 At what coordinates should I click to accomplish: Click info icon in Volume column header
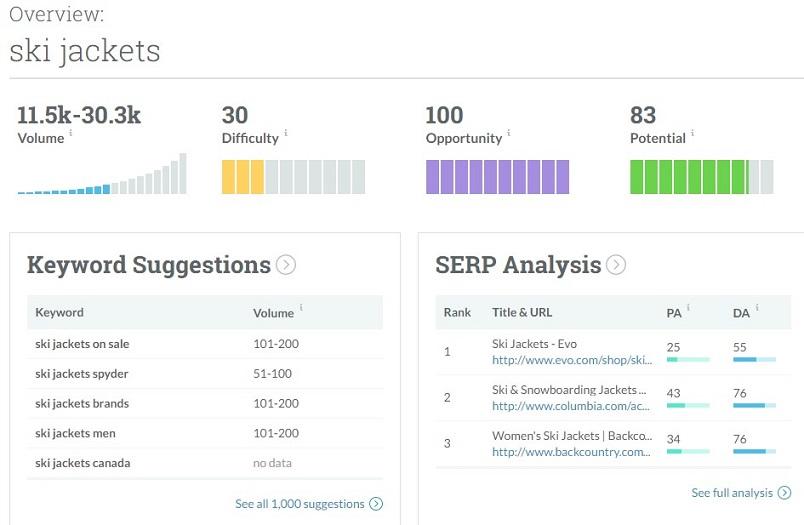(301, 309)
